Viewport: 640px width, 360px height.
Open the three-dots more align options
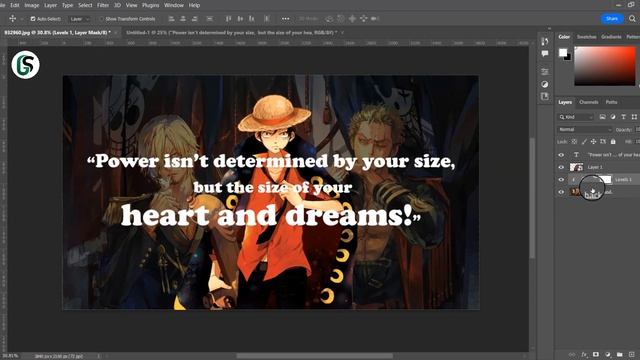coord(285,19)
